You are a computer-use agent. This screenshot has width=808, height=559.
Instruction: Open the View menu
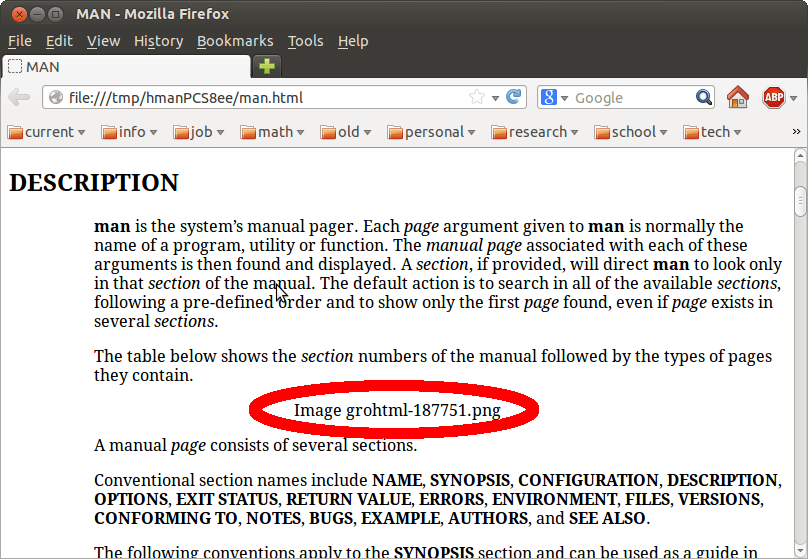tap(104, 41)
